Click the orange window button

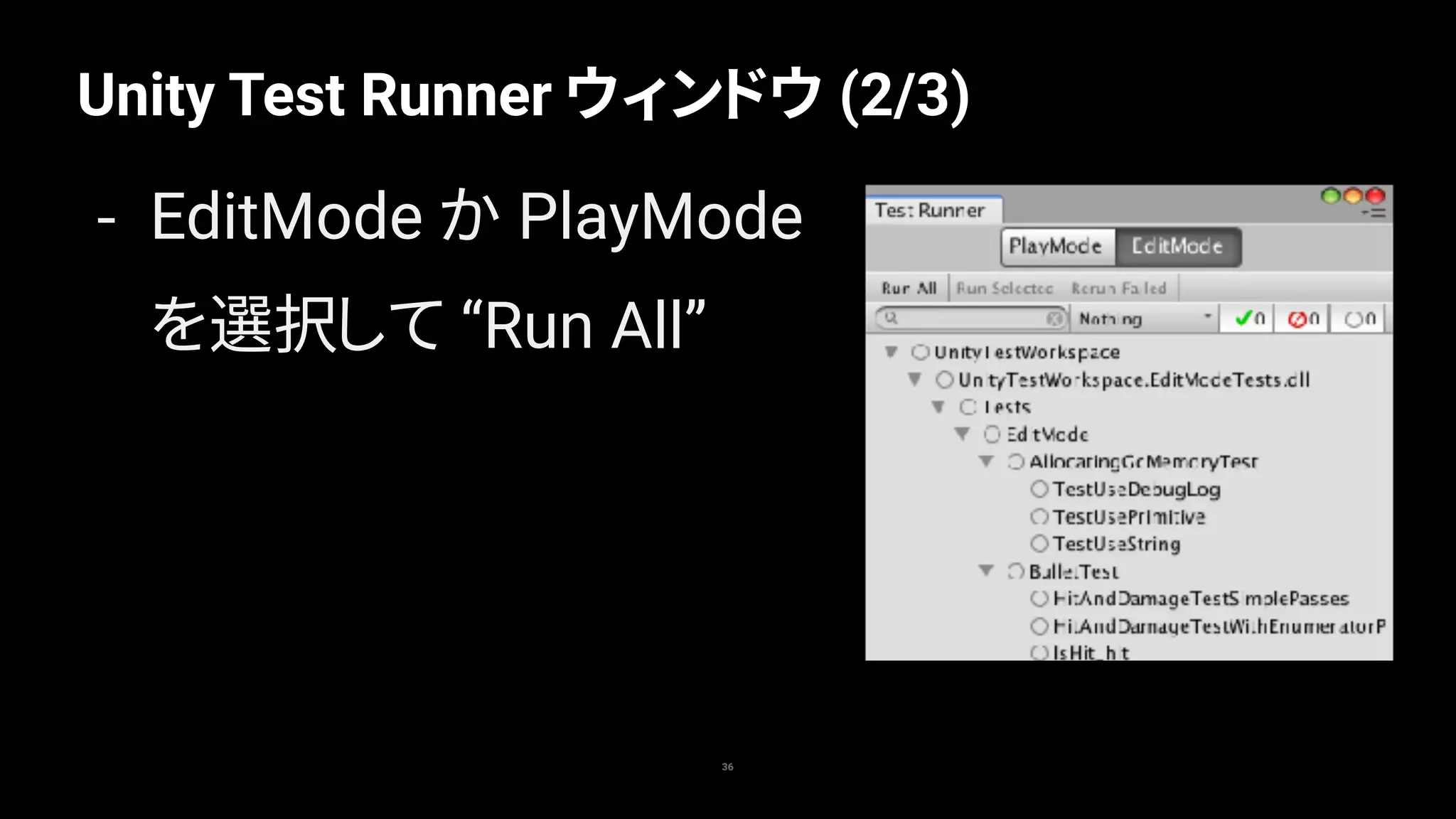(1353, 196)
